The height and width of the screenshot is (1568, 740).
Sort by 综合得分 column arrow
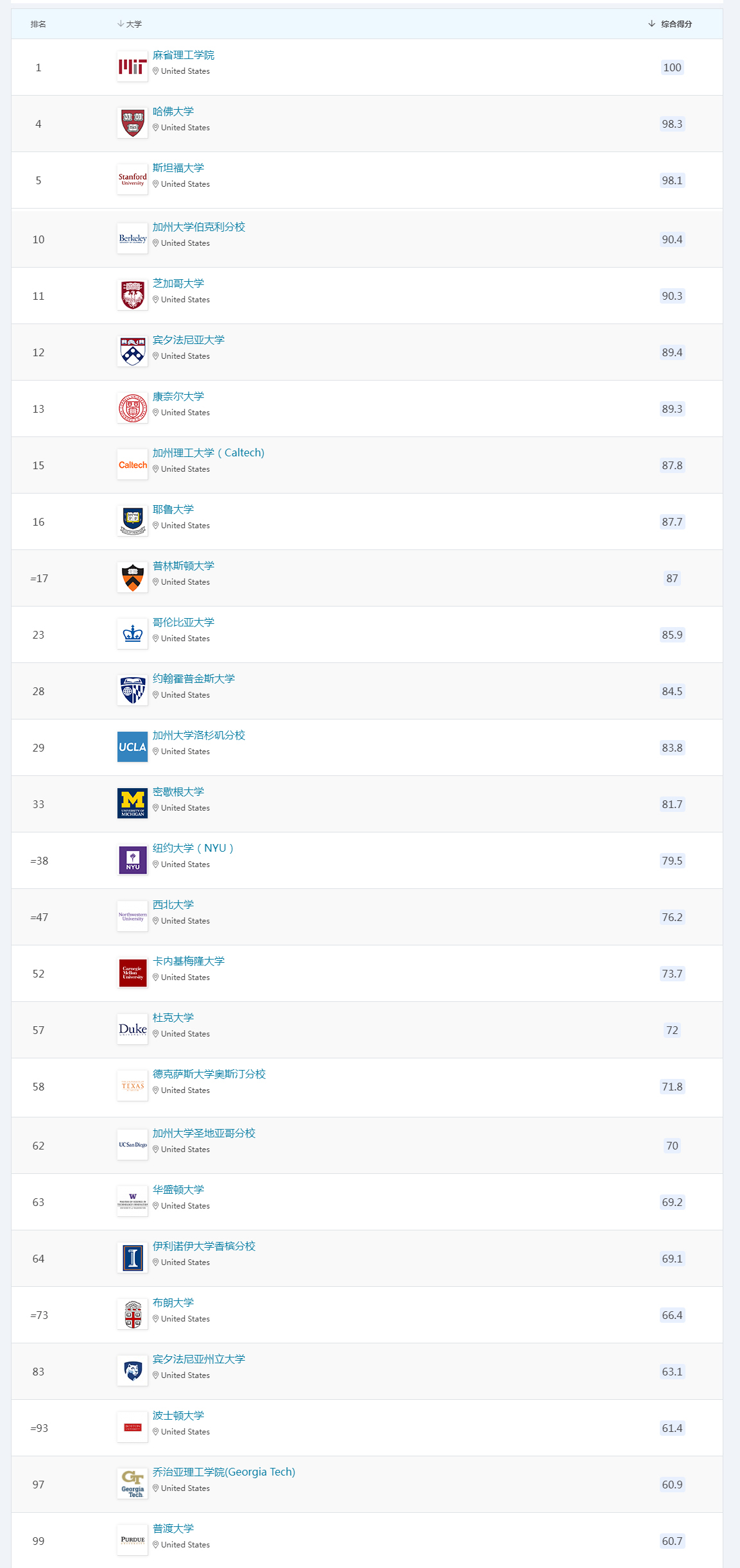(x=651, y=24)
